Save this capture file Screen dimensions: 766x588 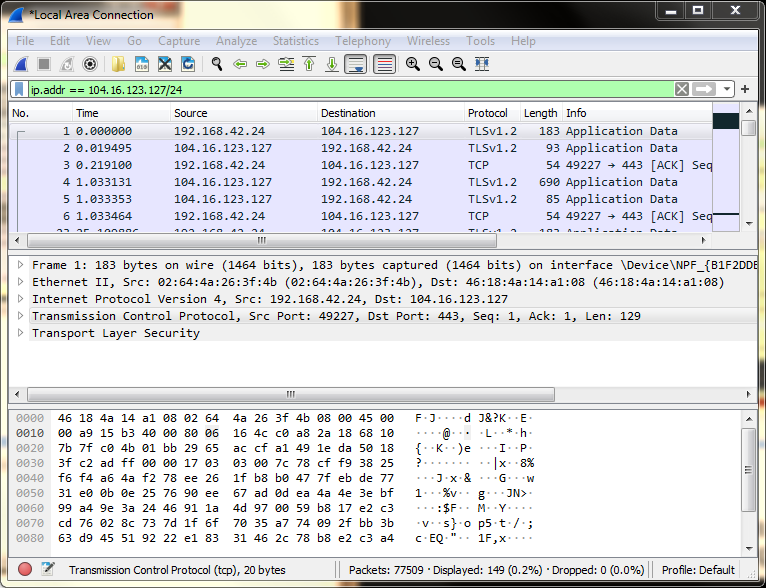142,64
